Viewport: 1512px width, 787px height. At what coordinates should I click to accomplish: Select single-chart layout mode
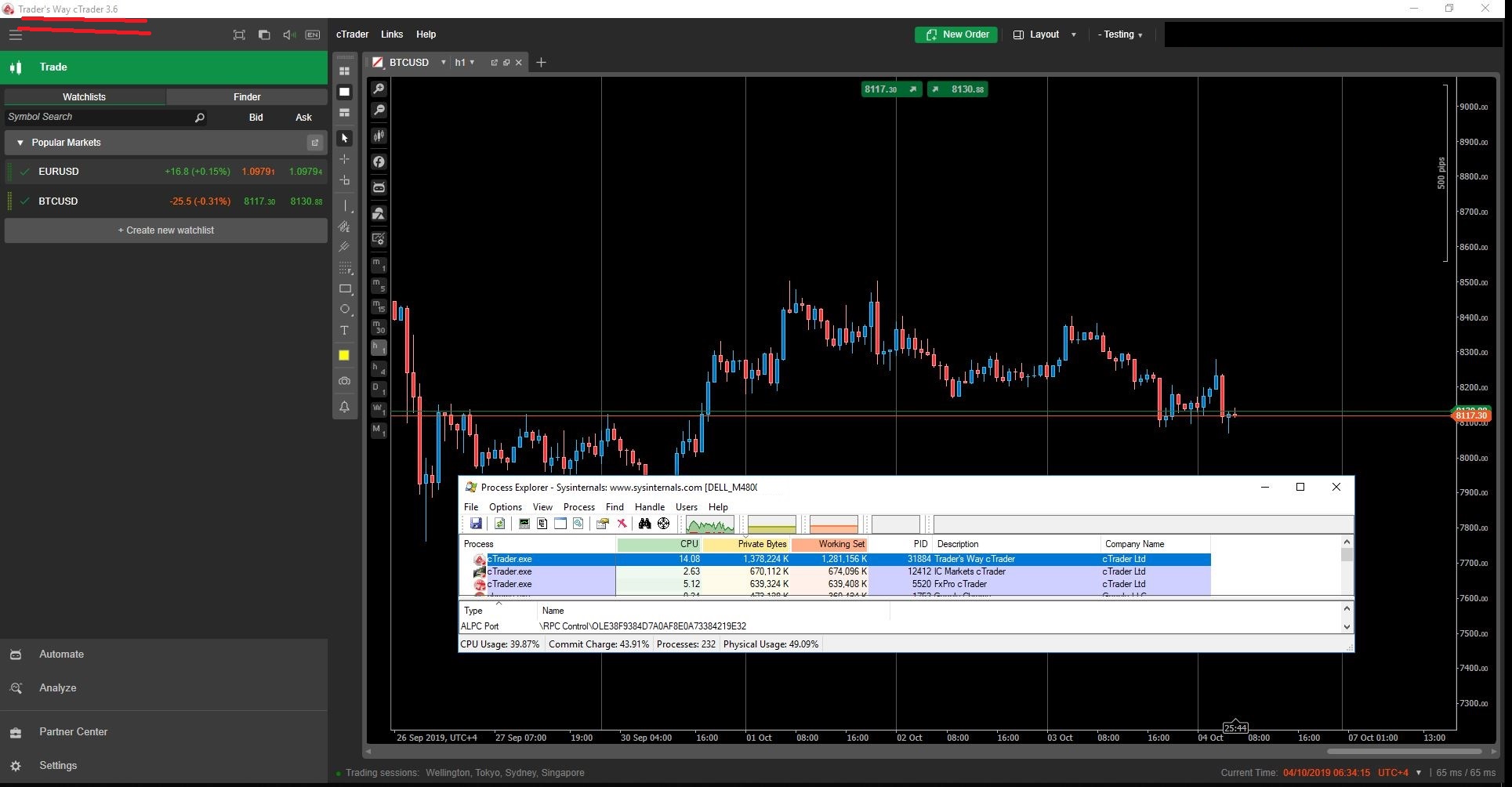click(x=344, y=92)
